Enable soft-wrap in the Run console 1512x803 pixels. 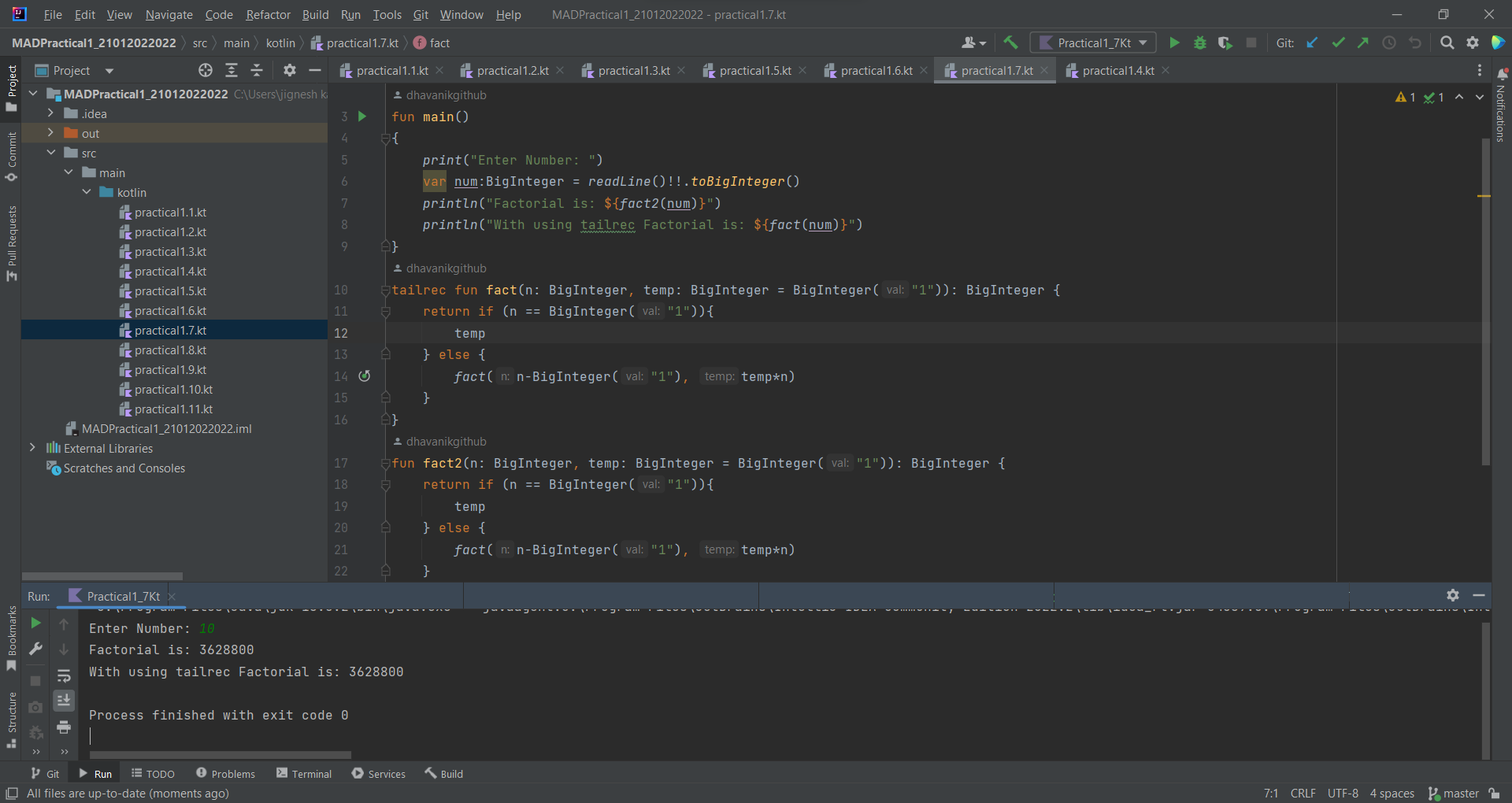tap(64, 675)
